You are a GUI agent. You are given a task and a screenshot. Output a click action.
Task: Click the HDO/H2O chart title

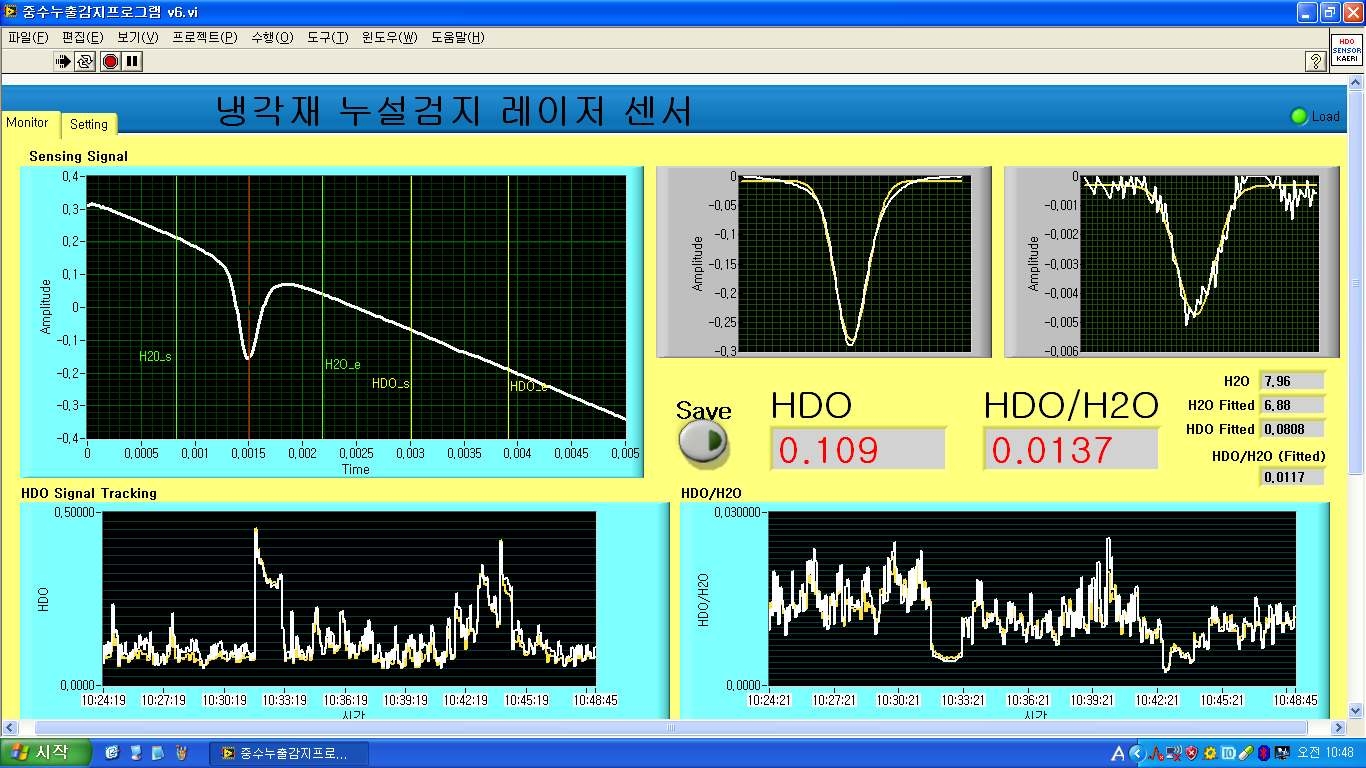click(711, 493)
